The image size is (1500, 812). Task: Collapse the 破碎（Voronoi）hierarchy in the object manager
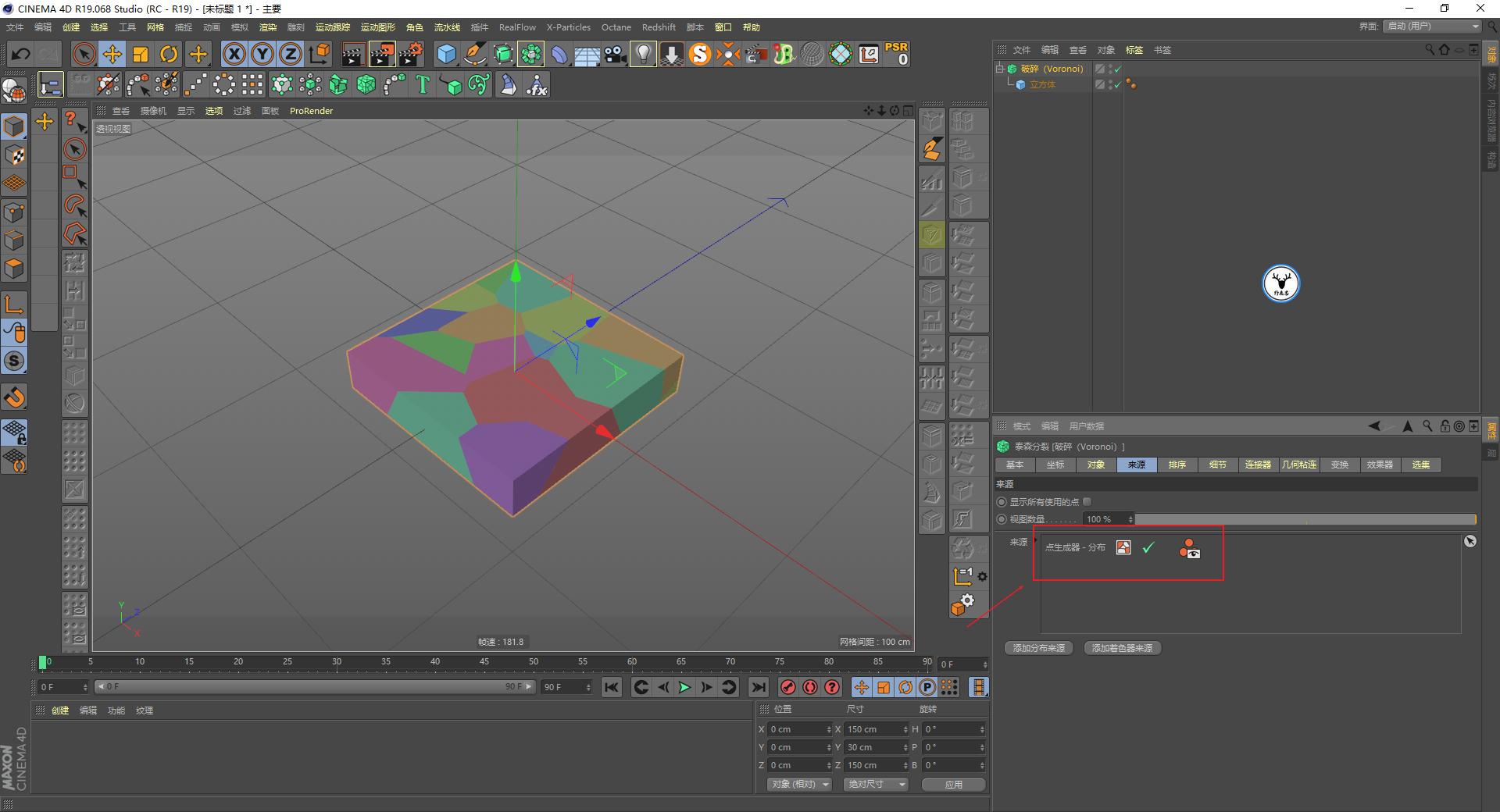click(999, 69)
